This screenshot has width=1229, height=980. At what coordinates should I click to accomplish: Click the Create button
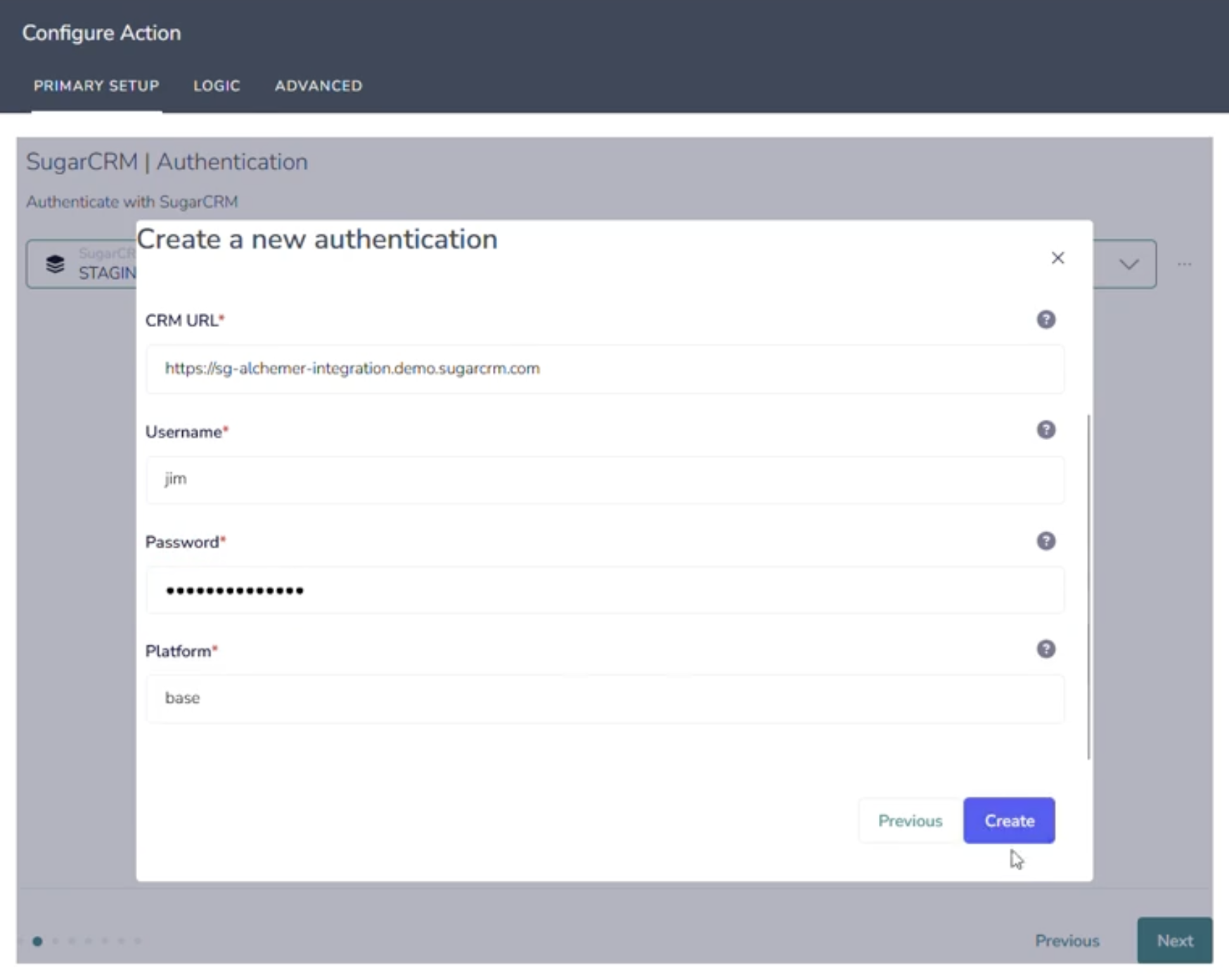click(1009, 820)
